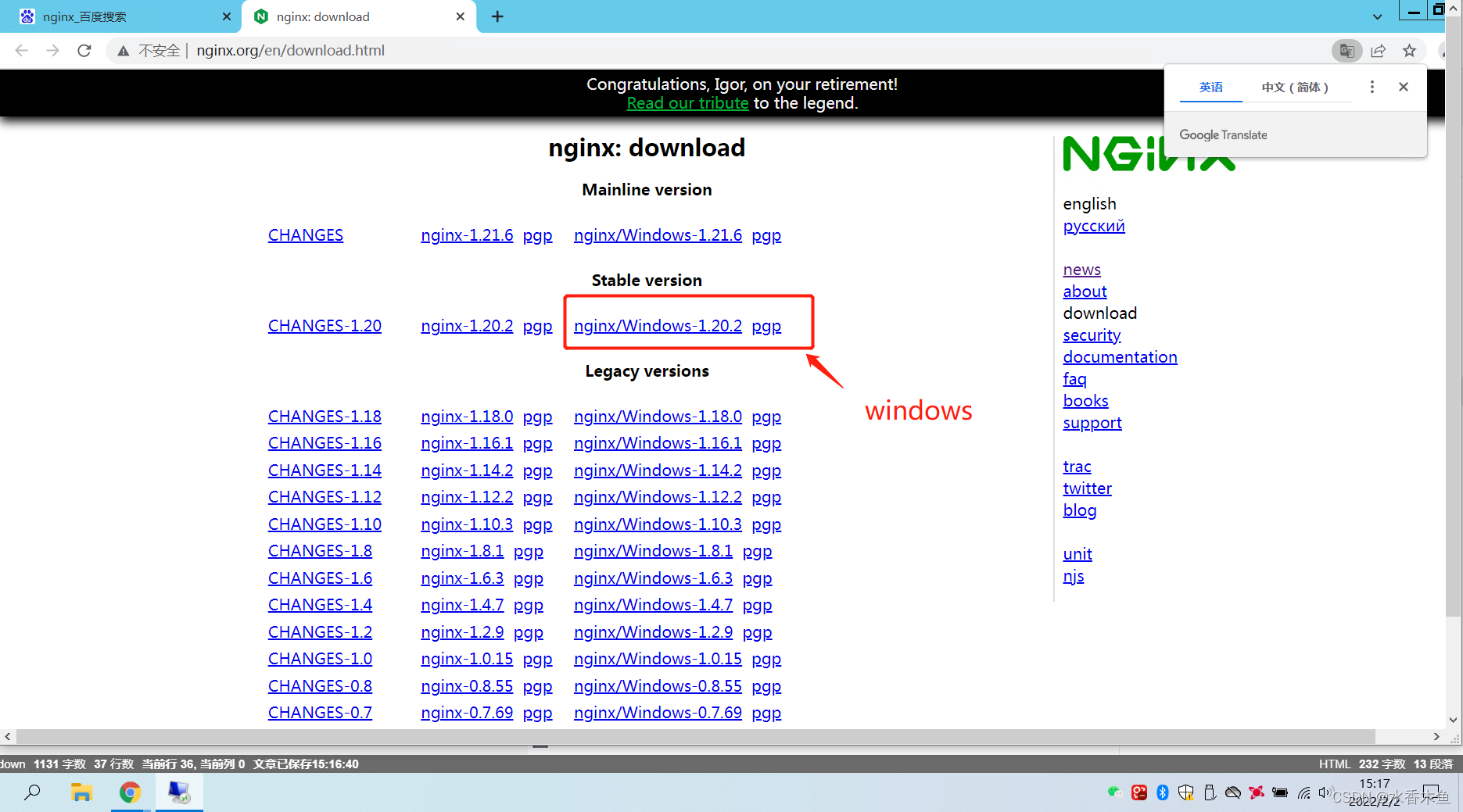
Task: Download nginx/Windows-1.21.6 mainline version
Action: tap(658, 235)
